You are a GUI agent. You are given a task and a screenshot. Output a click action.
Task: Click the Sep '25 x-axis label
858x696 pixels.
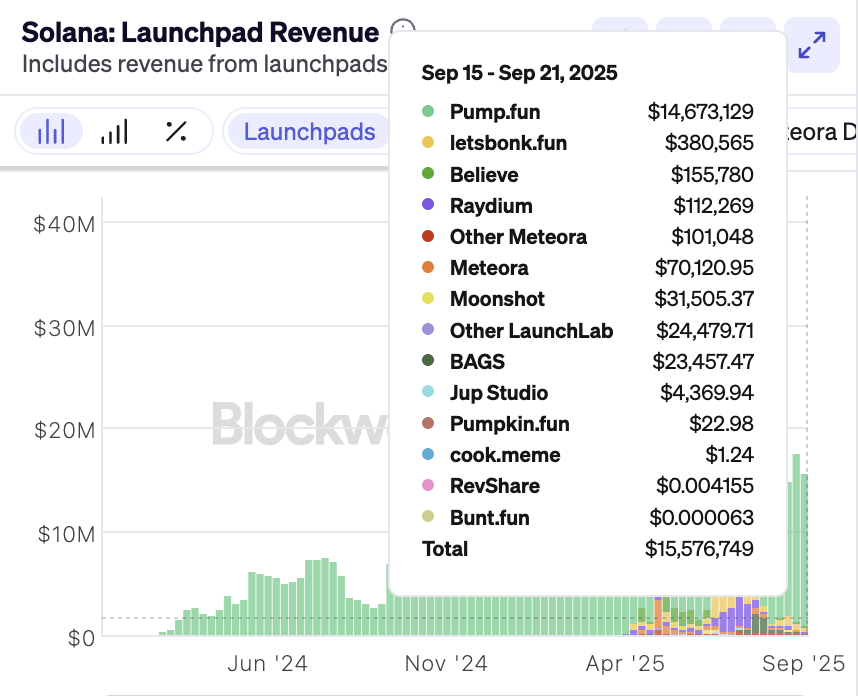804,663
